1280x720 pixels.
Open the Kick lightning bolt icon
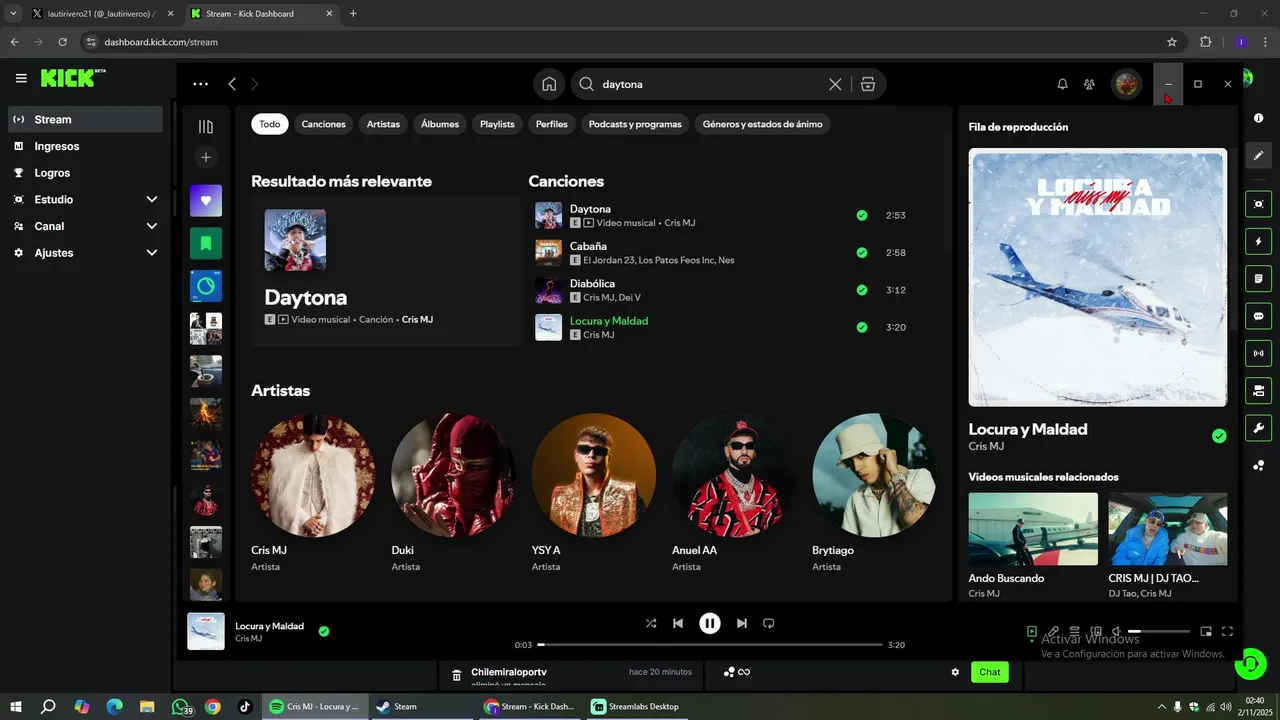[1258, 241]
